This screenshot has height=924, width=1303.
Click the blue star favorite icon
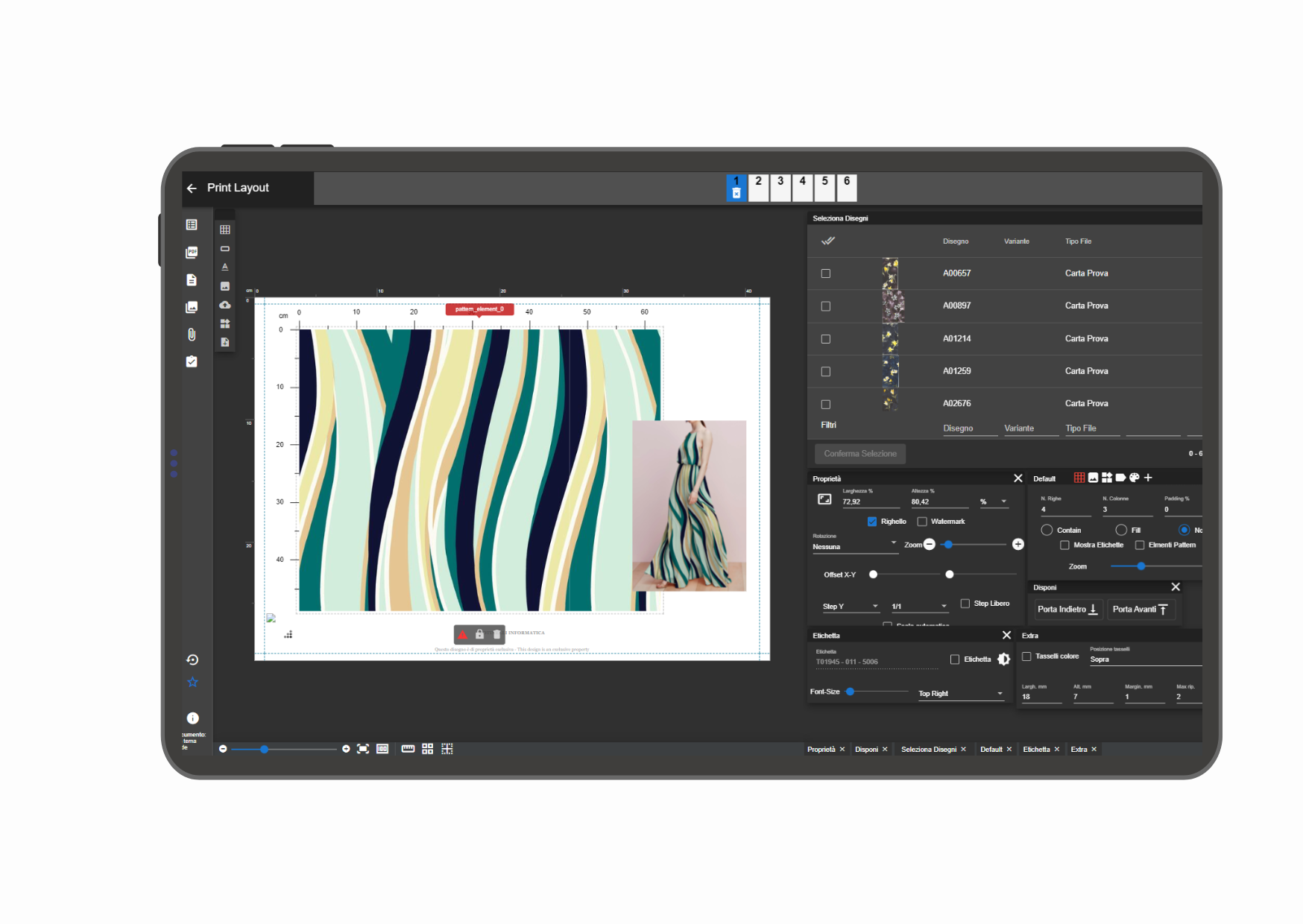[192, 682]
